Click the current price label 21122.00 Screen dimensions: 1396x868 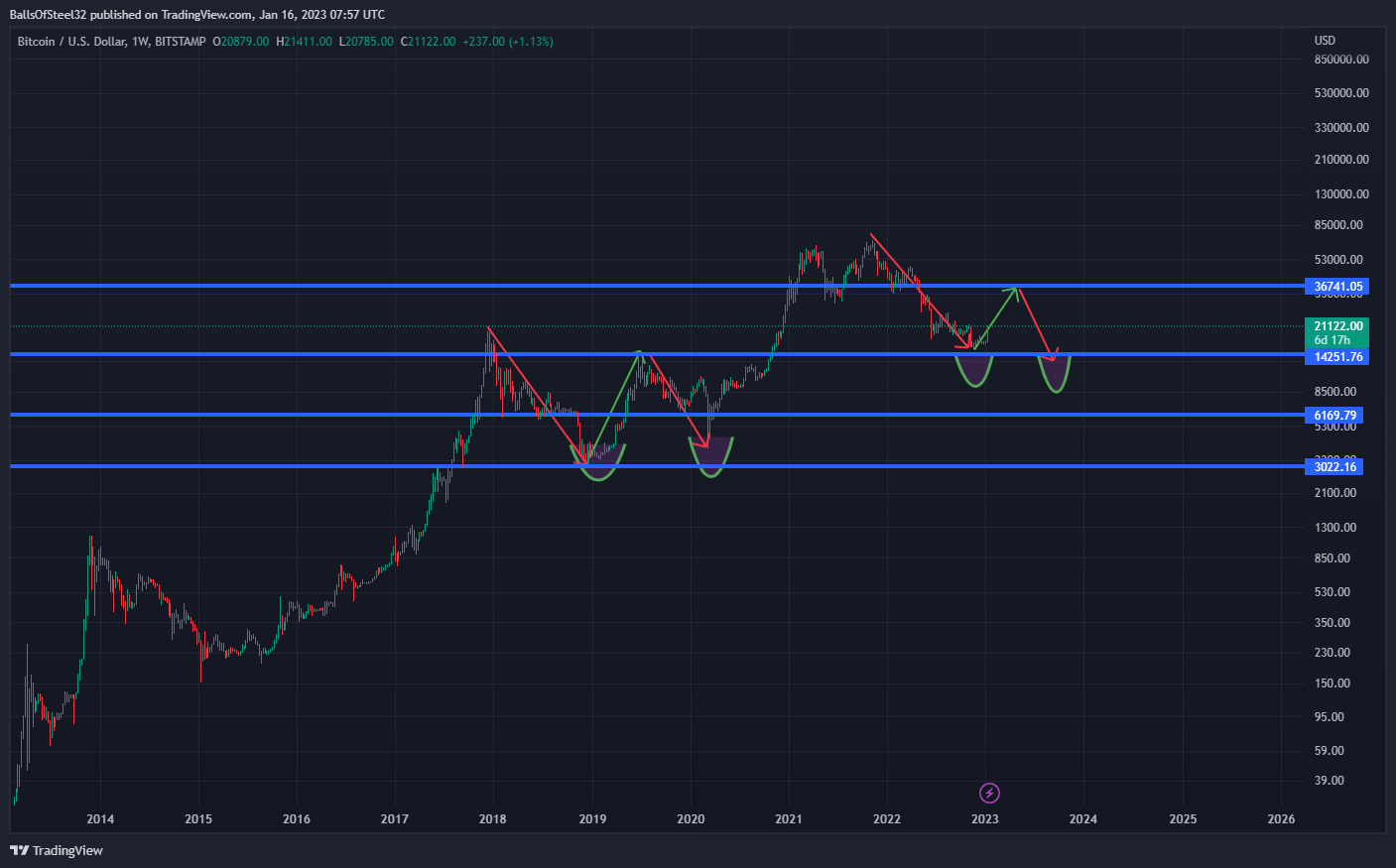pos(1337,325)
